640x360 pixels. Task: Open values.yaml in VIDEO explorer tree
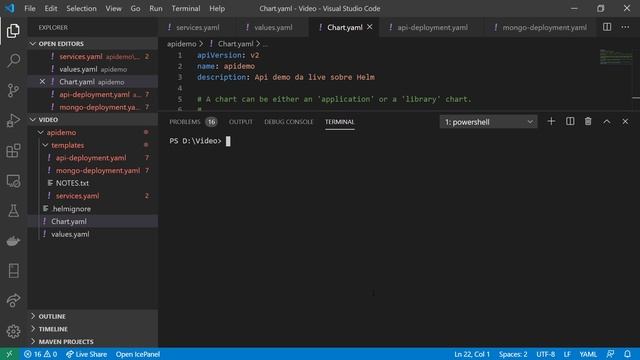coord(93,234)
